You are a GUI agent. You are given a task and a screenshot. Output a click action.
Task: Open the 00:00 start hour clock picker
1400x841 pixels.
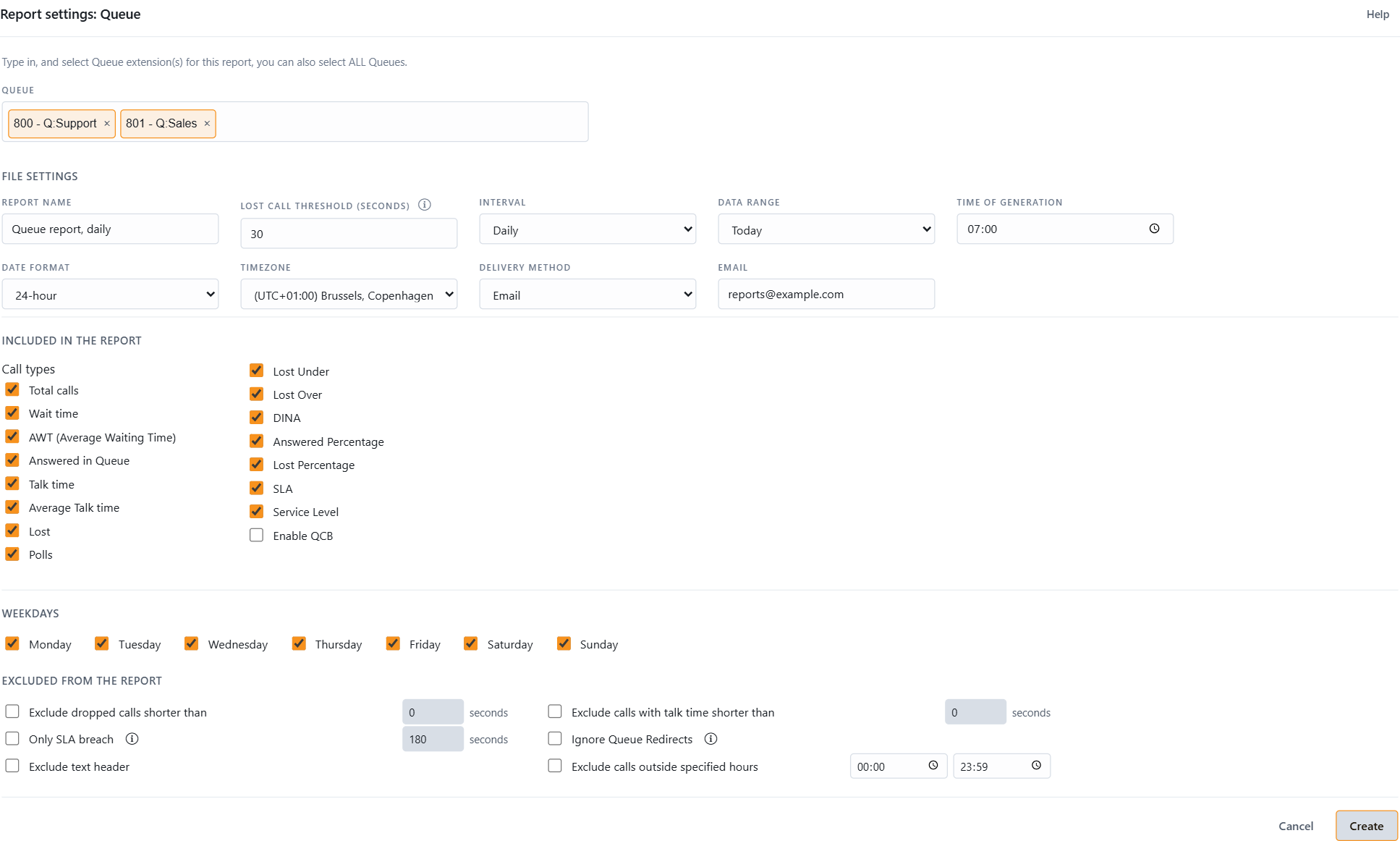pyautogui.click(x=933, y=766)
